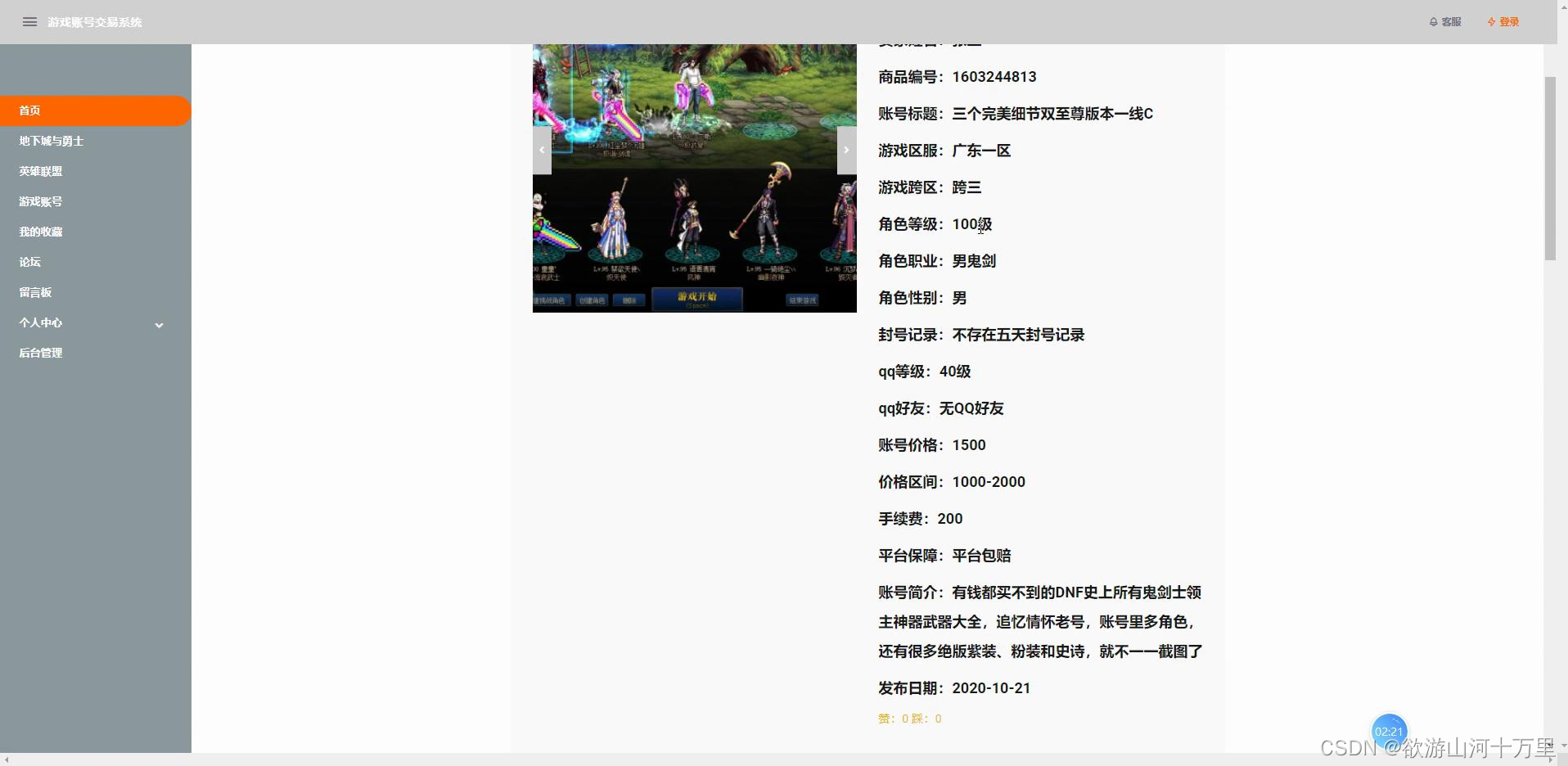Click the 游戏账号交易系统 header title
Image resolution: width=1568 pixels, height=766 pixels.
coord(94,22)
